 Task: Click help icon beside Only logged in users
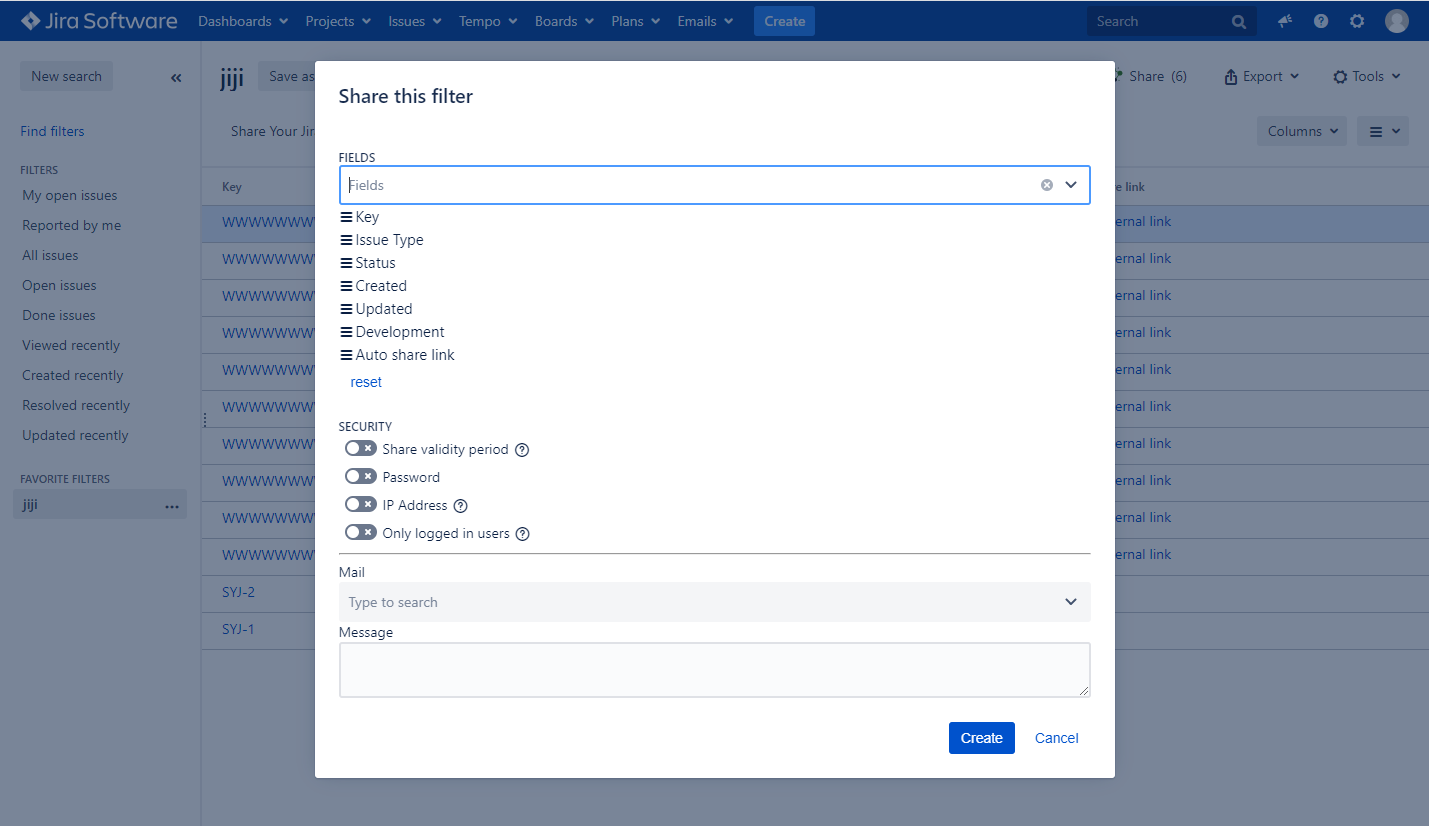pos(522,534)
